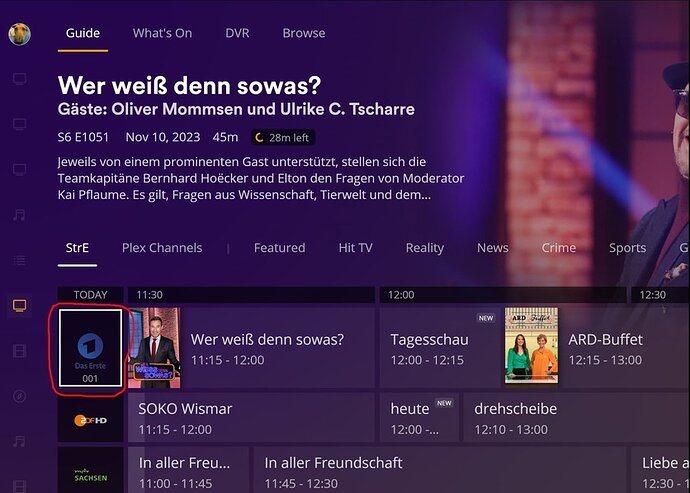
Task: Select the Das Erste 001 channel logo
Action: coord(90,348)
